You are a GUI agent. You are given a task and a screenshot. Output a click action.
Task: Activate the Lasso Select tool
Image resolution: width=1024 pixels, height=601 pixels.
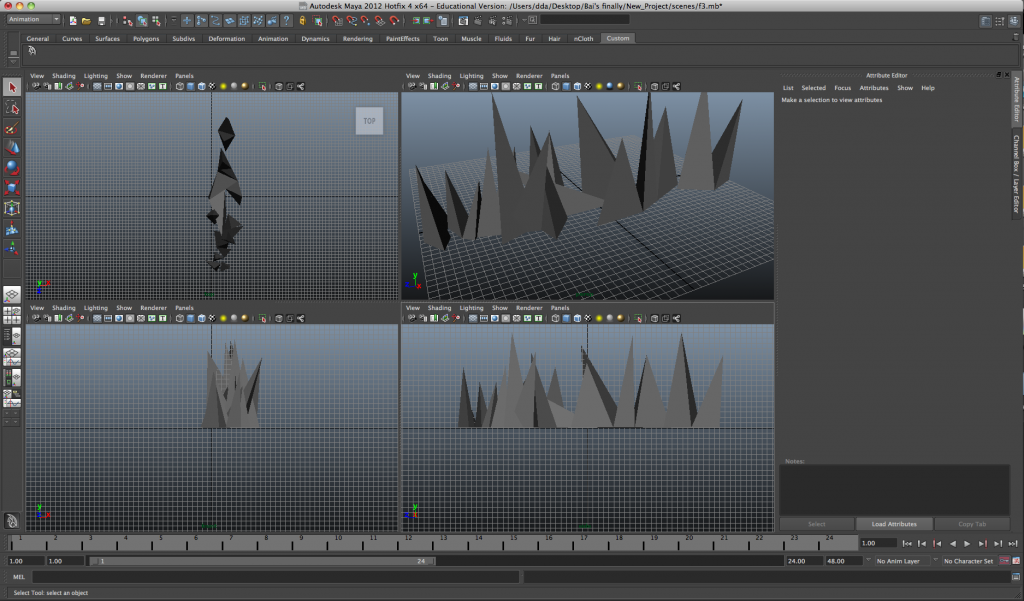[x=12, y=108]
